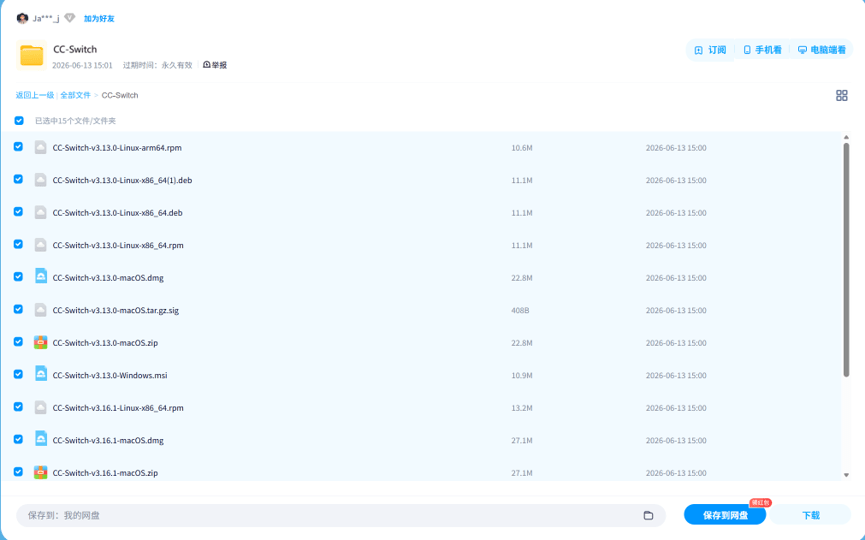Select file name CC-Switch-v3.13.0-macOS.tar.gz.sig
The image size is (865, 540).
click(116, 311)
